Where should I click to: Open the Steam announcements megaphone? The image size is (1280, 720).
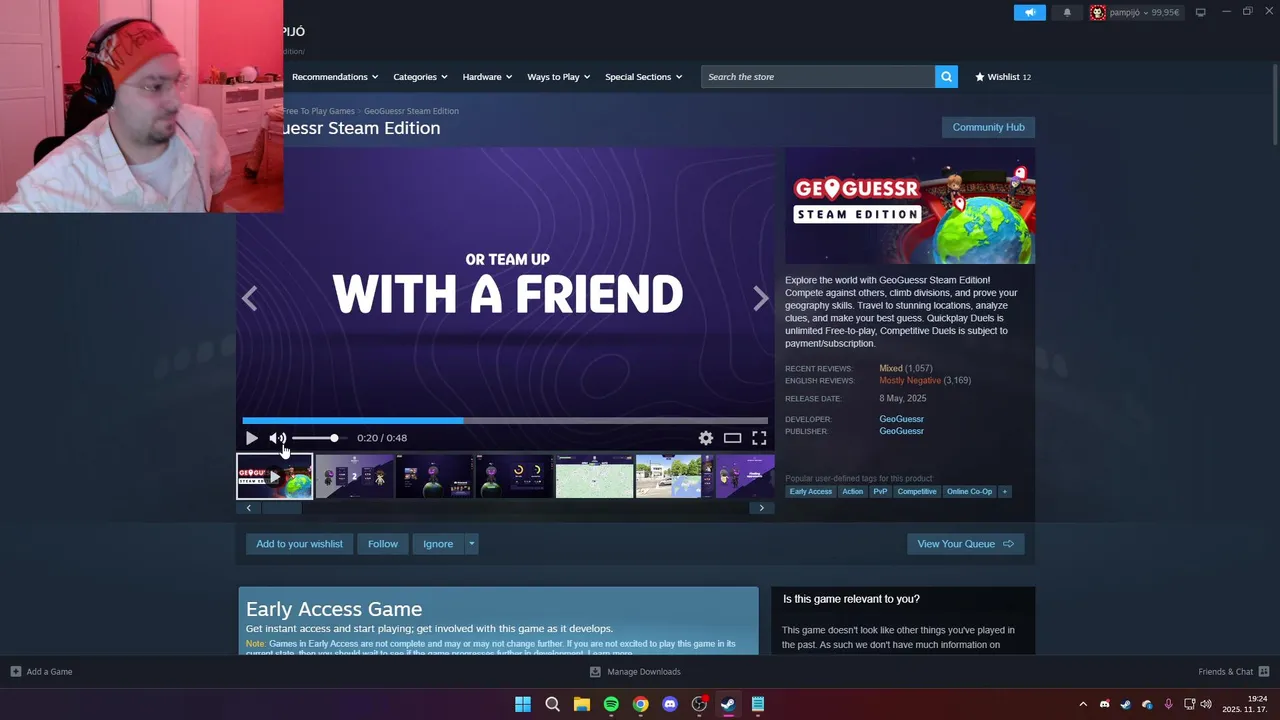[1029, 13]
